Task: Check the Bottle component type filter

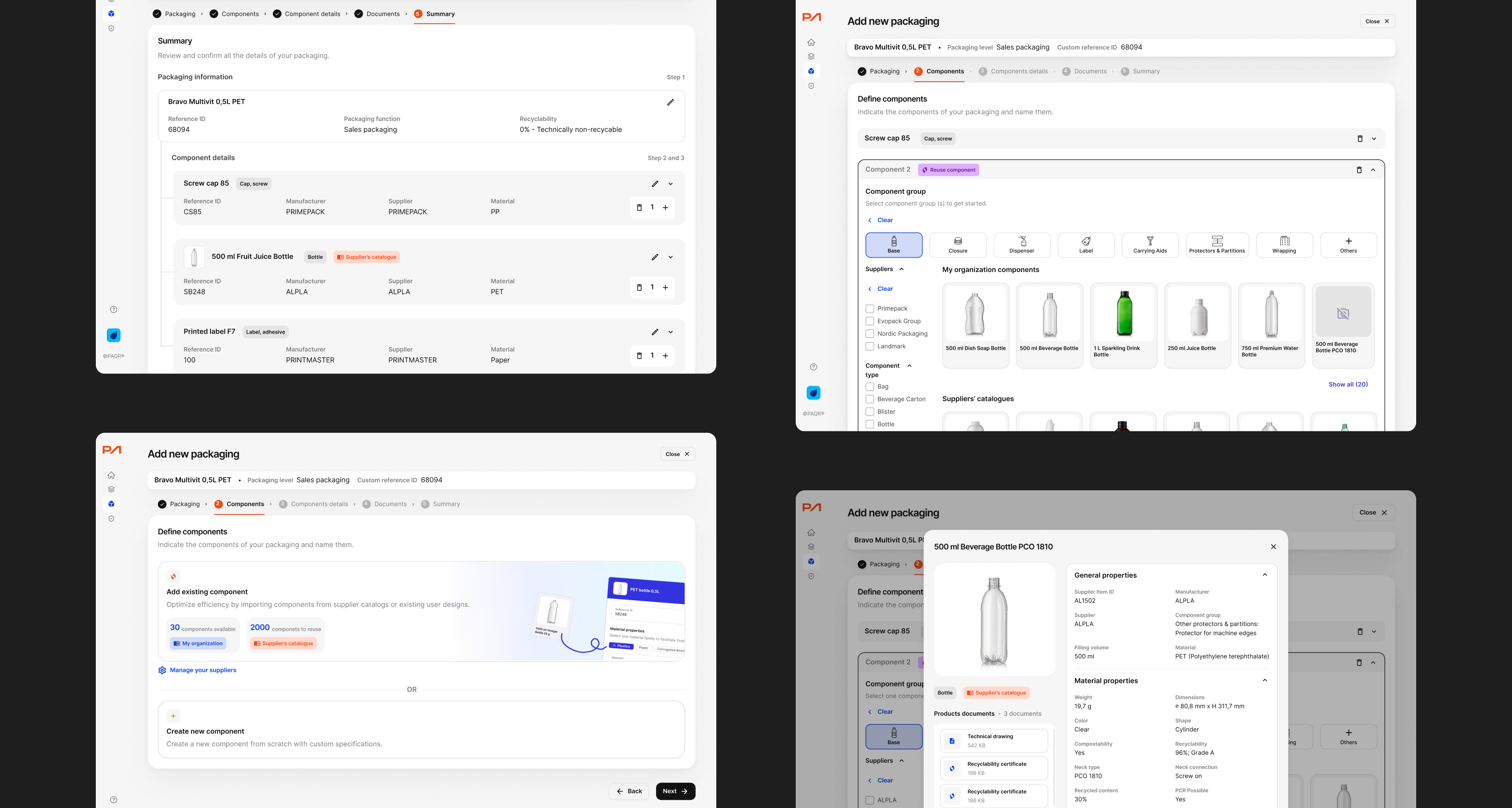Action: click(x=870, y=425)
